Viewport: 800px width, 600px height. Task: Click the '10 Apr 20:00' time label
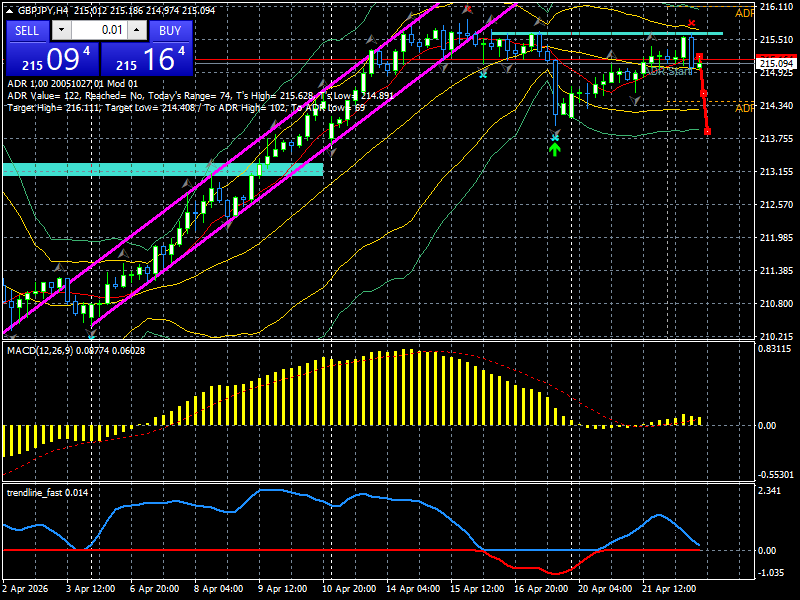coord(349,588)
